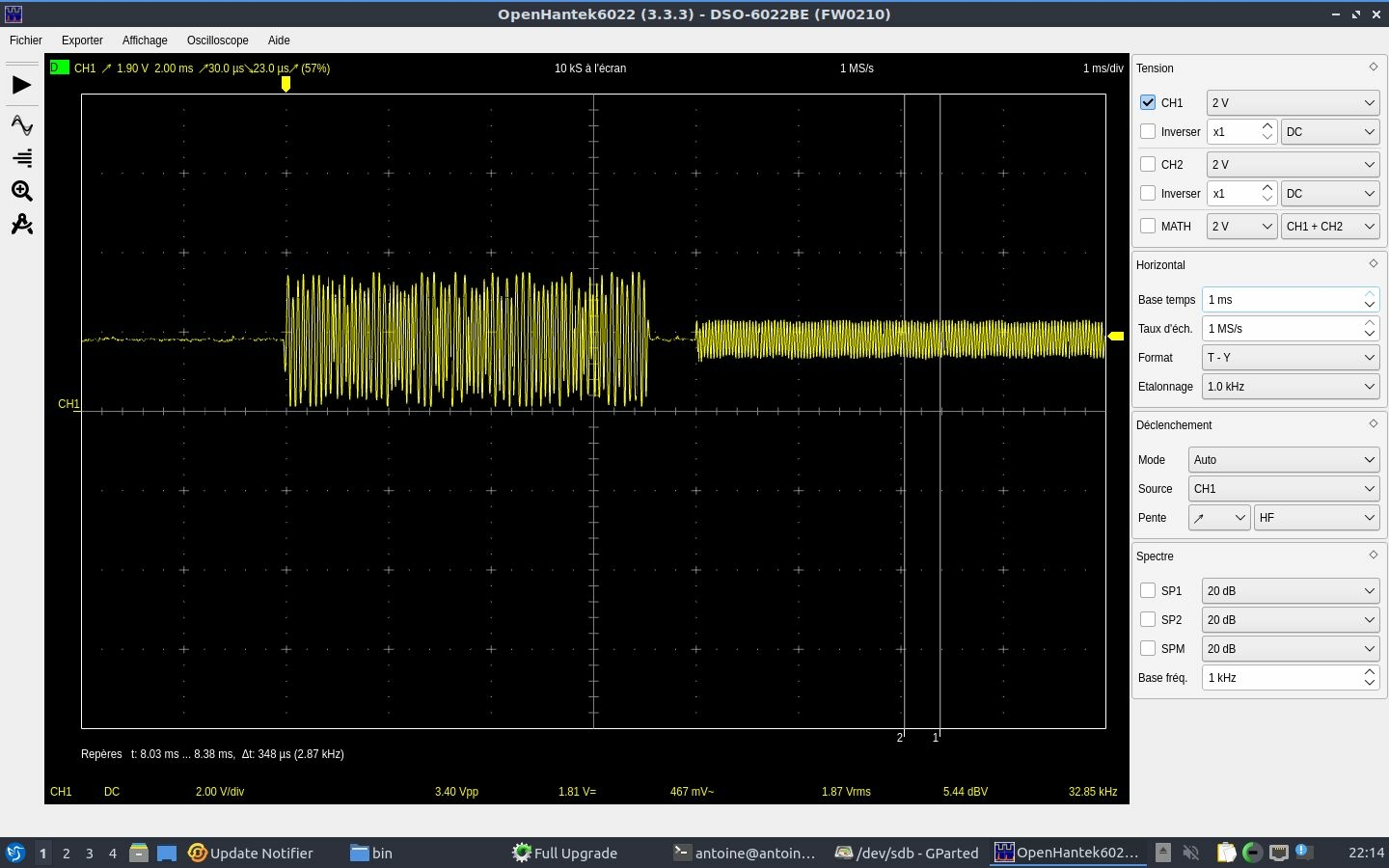
Task: Select the measure compass tool
Action: pos(21,225)
